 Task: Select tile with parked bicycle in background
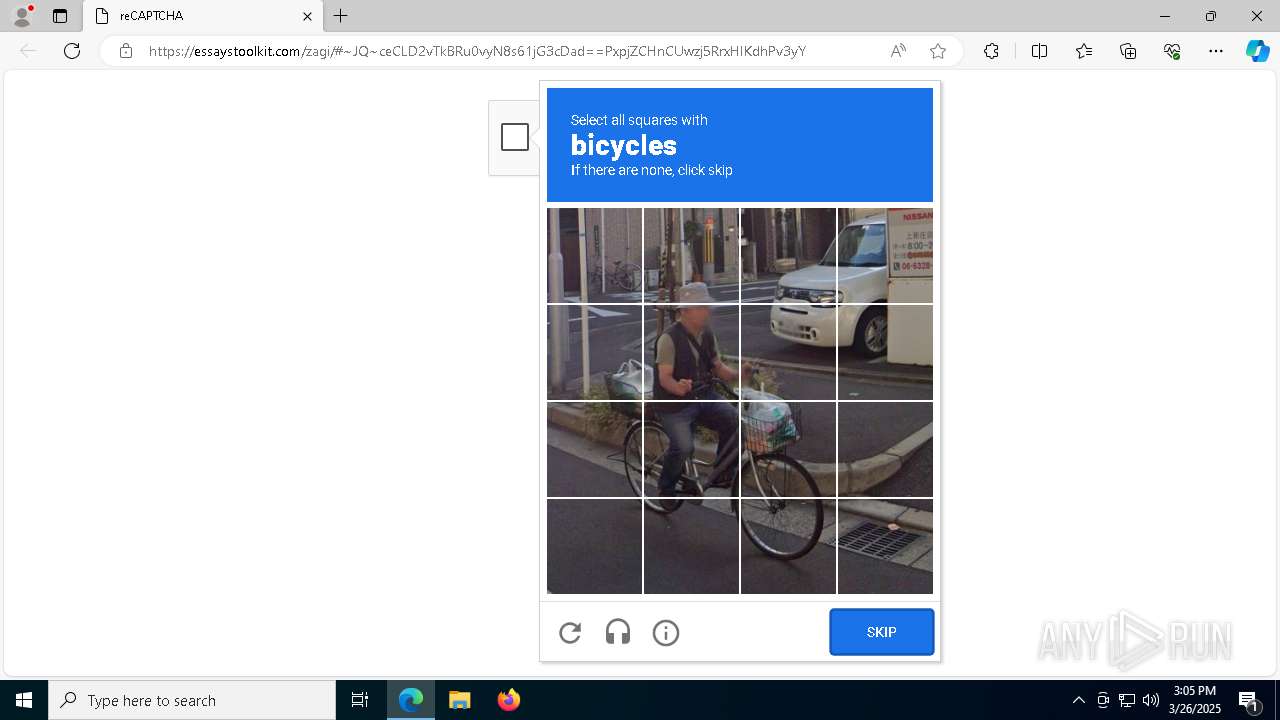click(594, 255)
